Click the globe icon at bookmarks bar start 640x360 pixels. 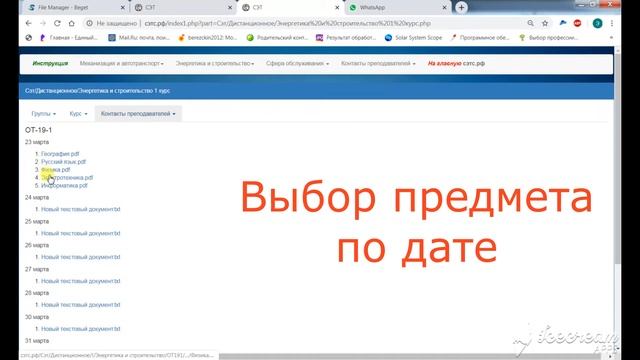click(x=29, y=38)
